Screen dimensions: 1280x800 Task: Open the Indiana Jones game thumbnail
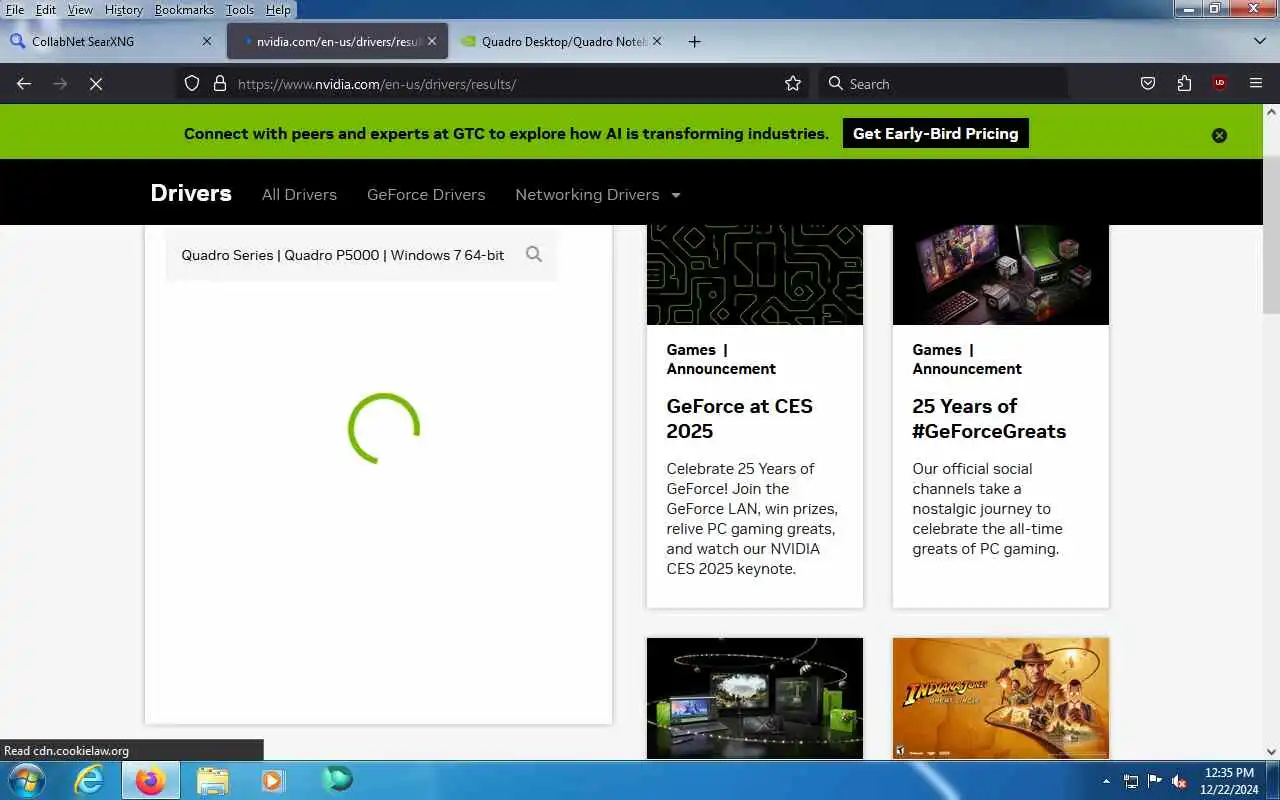pos(1000,698)
